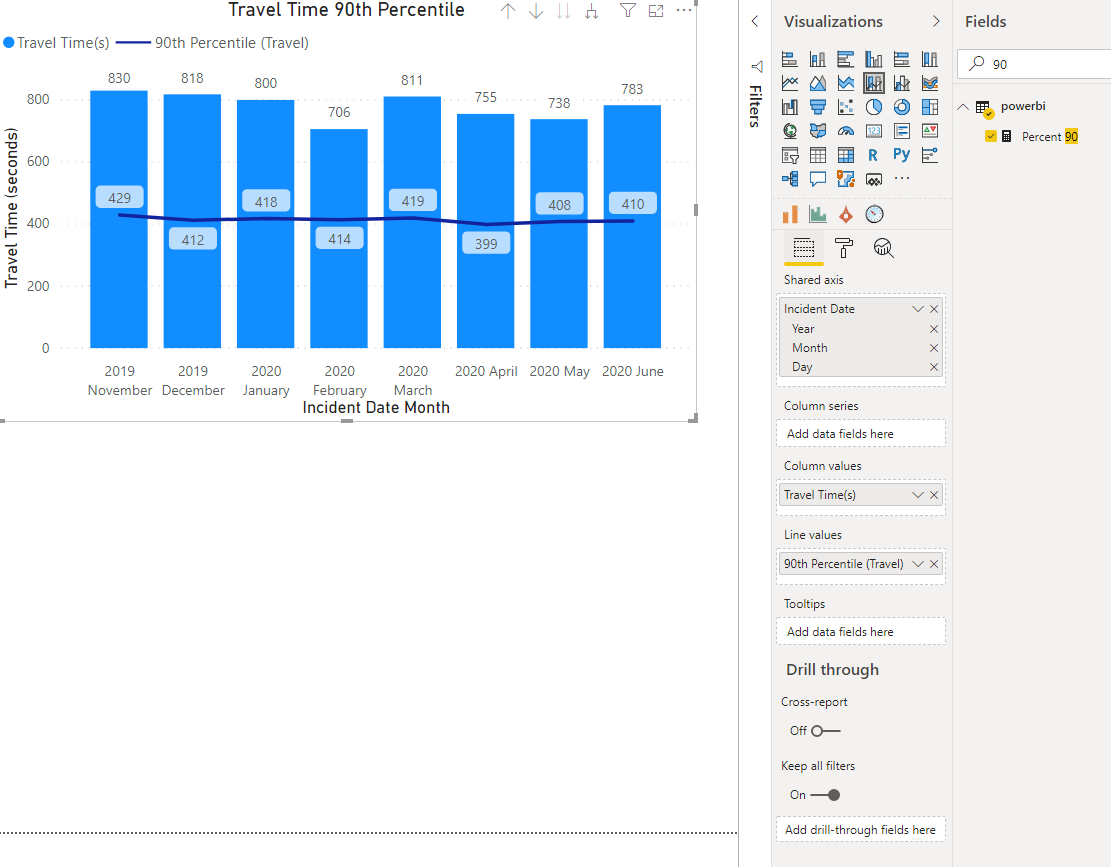Select the orange bar custom visual
The width and height of the screenshot is (1111, 867).
point(790,214)
